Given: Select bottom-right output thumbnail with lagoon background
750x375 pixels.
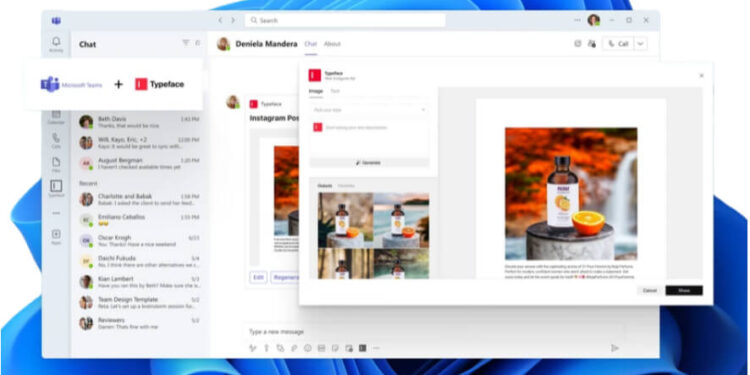Looking at the screenshot, I should [x=401, y=264].
